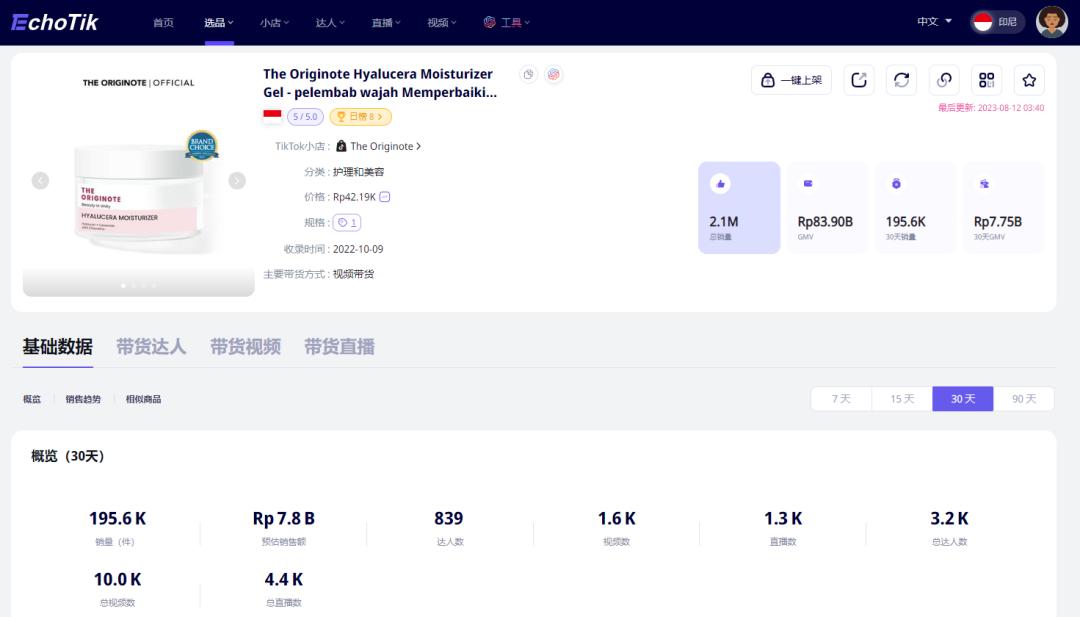Select the 30 天 time range

click(x=963, y=399)
